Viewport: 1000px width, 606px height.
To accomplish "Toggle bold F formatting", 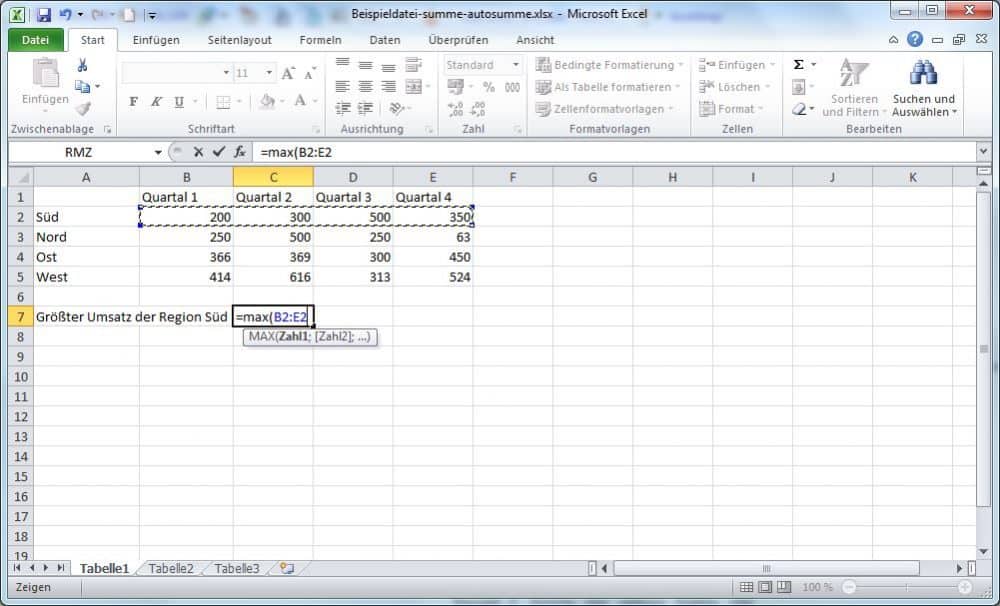I will [133, 101].
